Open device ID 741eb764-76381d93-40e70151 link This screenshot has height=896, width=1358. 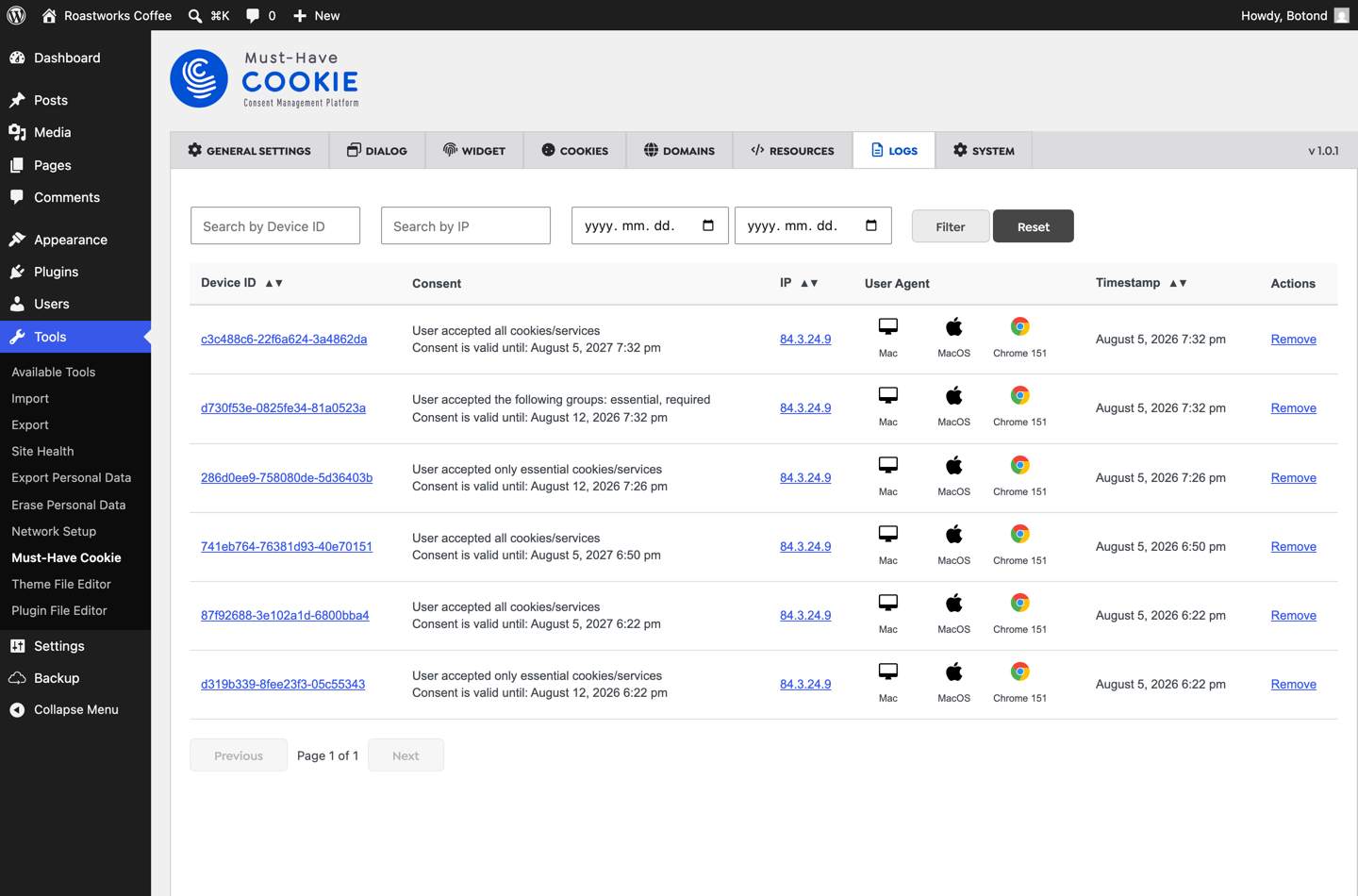(287, 547)
